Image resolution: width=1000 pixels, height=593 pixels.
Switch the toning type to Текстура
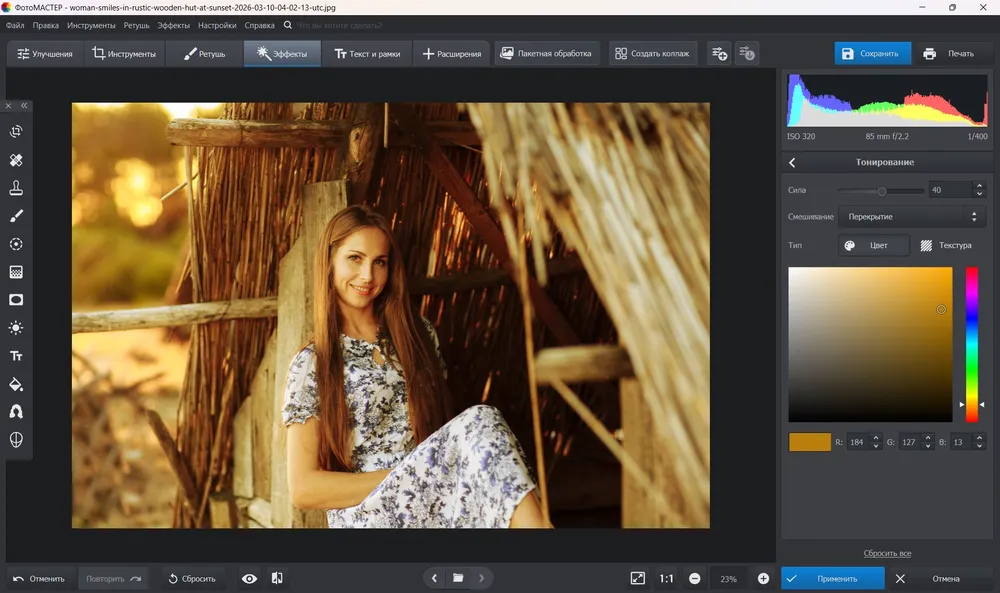tap(946, 245)
